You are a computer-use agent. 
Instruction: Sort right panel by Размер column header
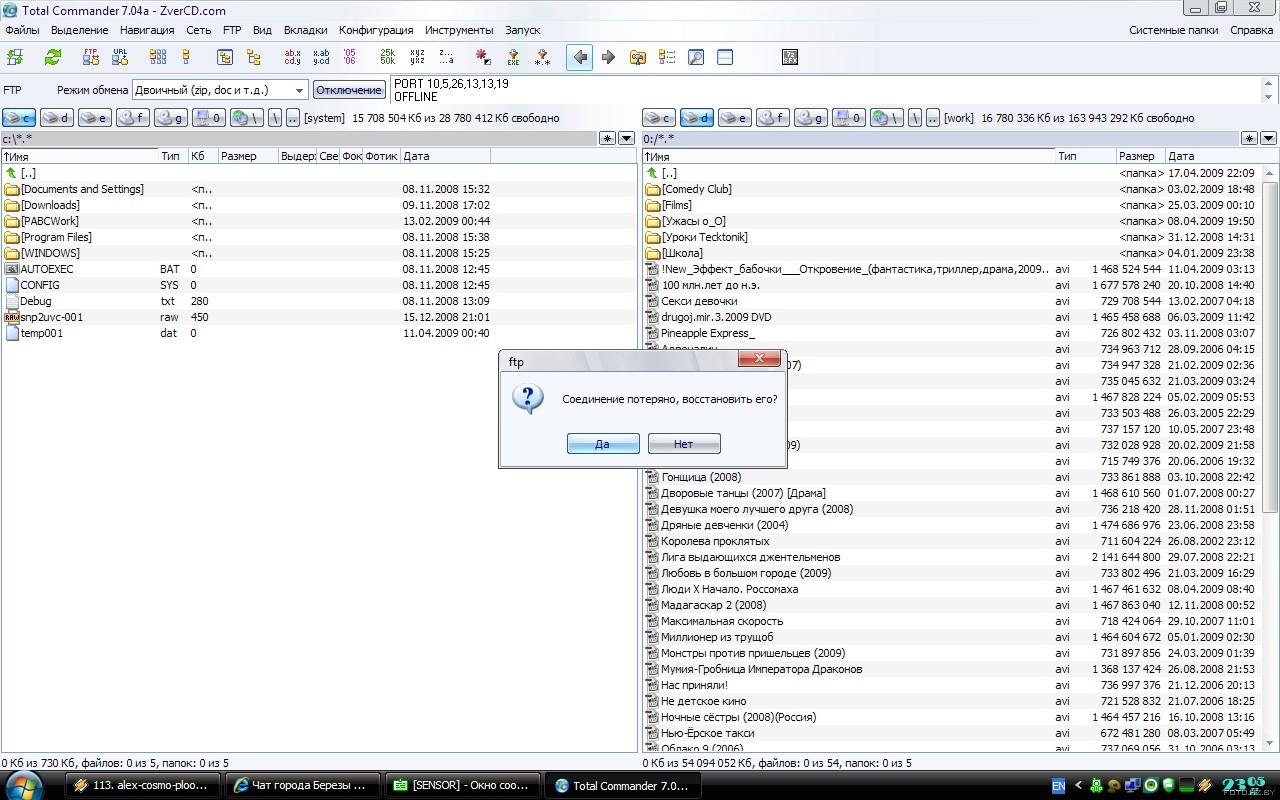1140,156
